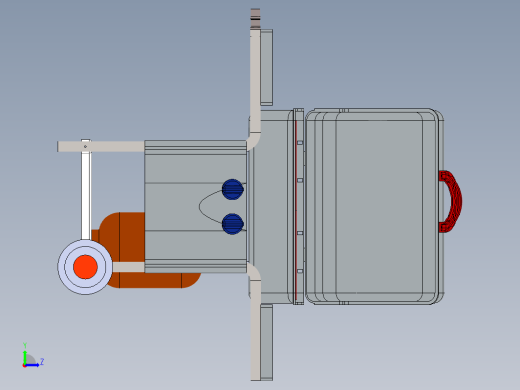Click the grey block holding the blue knobs
Screen dimensions: 520x390
pos(196,207)
